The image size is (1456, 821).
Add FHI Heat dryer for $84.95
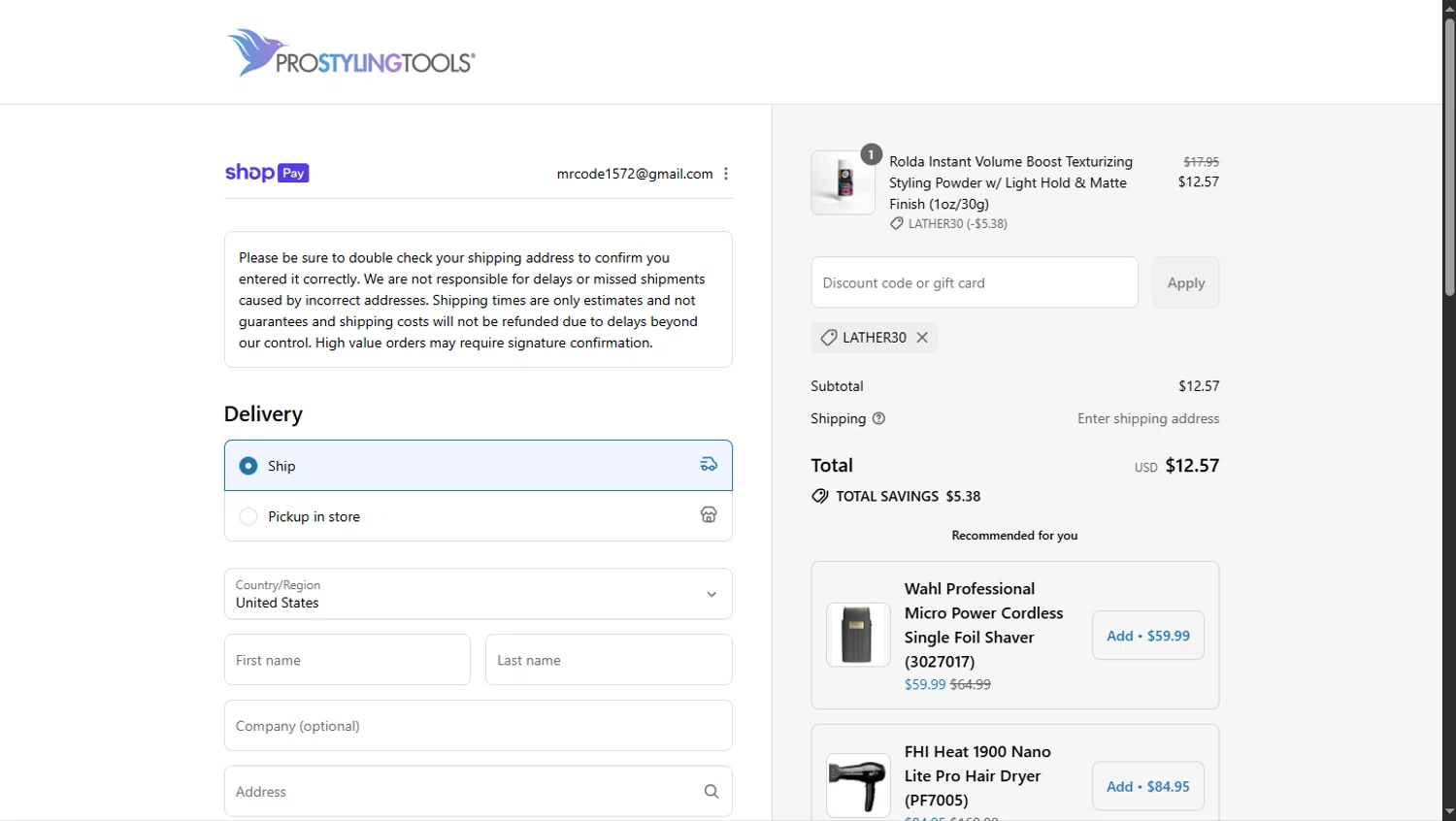click(x=1148, y=786)
